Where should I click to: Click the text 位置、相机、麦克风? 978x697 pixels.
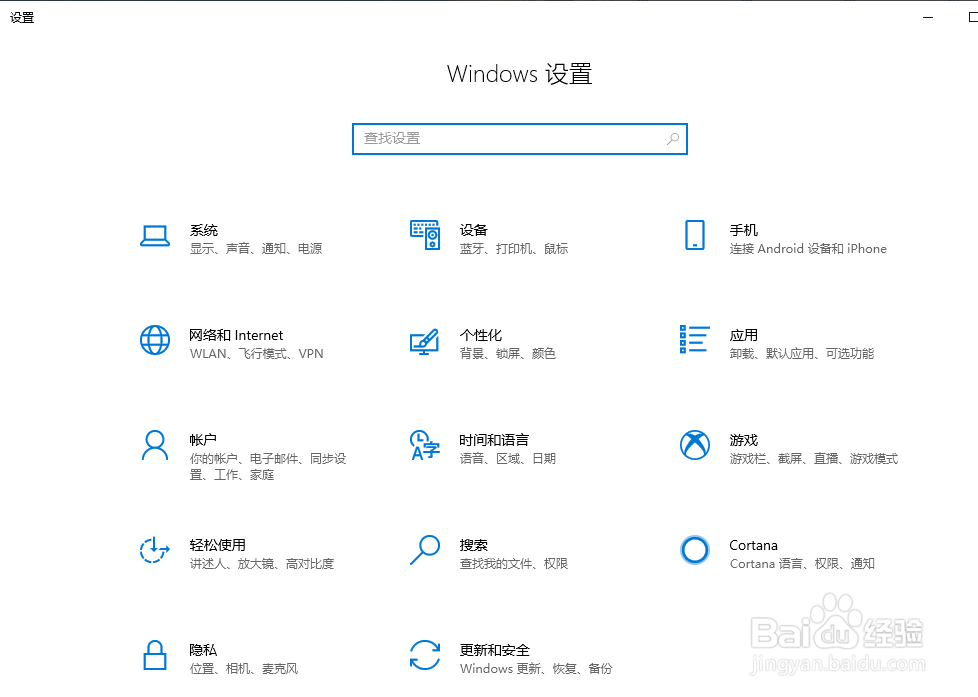[244, 669]
